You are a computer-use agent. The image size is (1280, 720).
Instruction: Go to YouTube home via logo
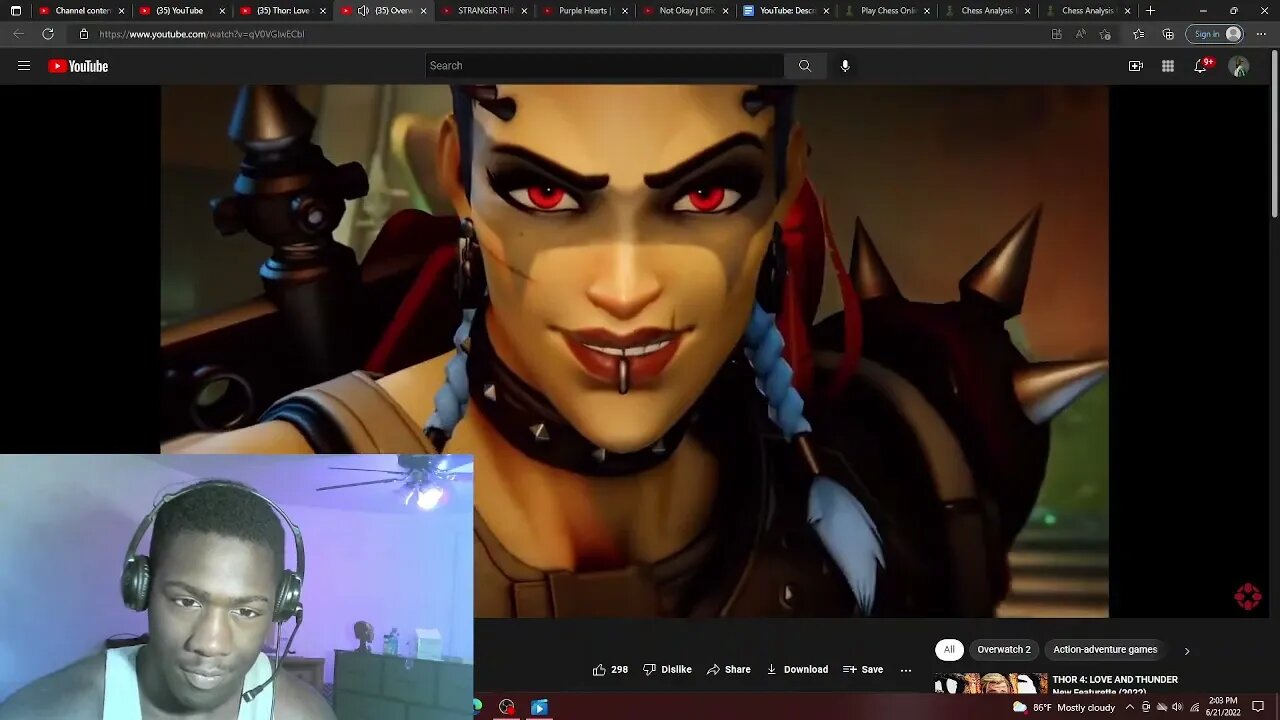pyautogui.click(x=78, y=66)
